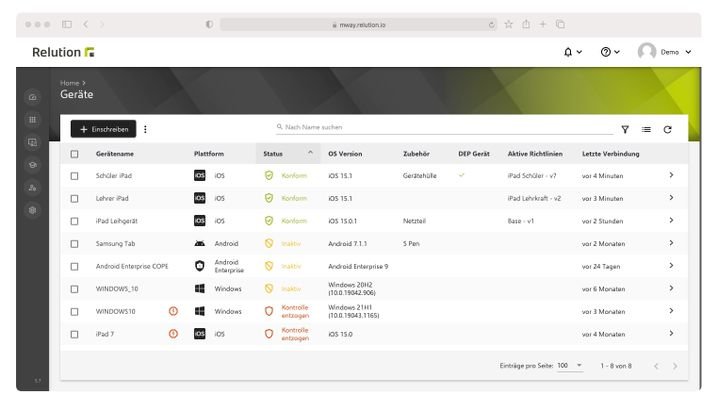
Task: Open the more options three-dot menu
Action: pyautogui.click(x=146, y=129)
